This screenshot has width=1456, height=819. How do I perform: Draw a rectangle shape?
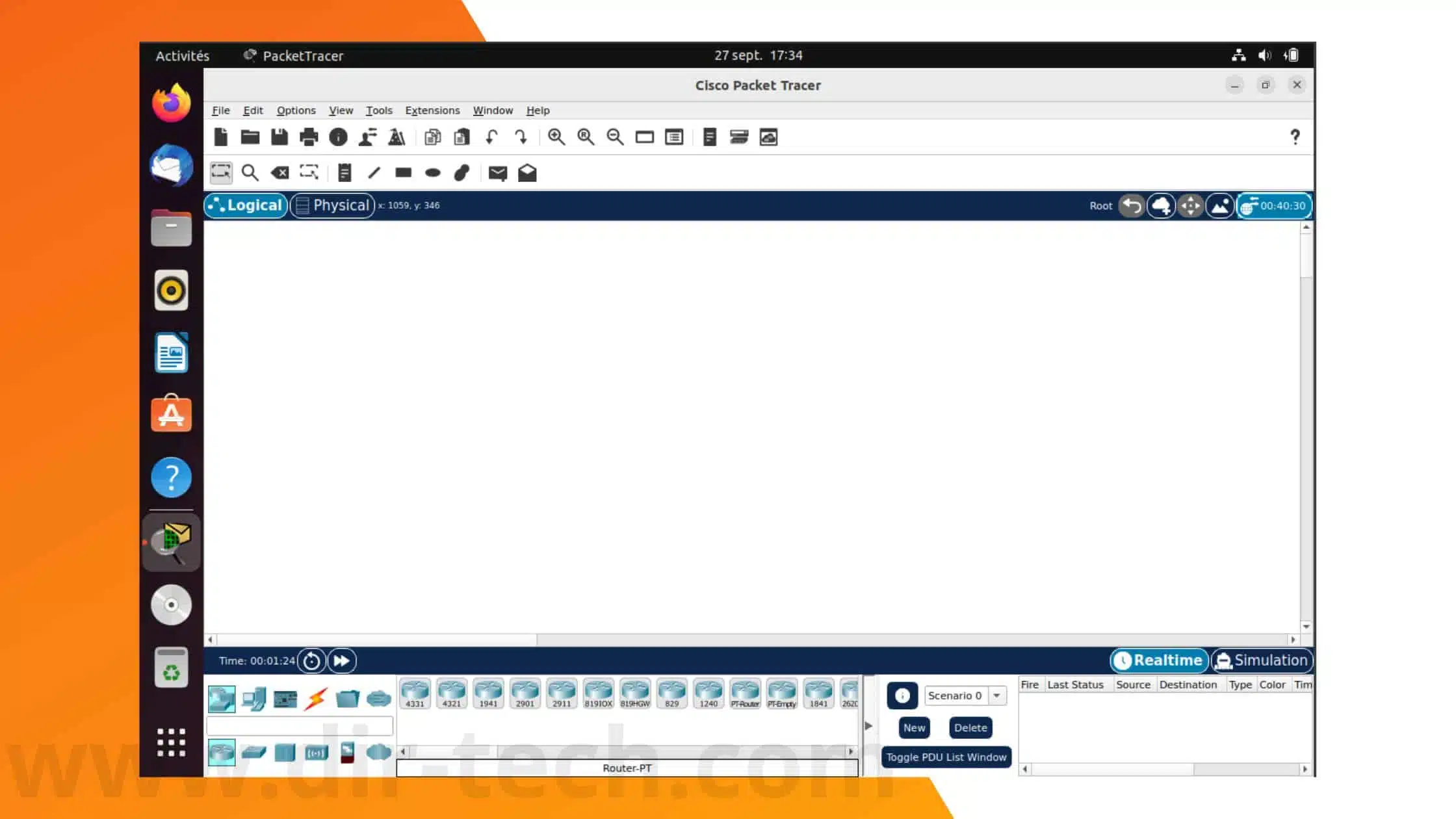(404, 173)
